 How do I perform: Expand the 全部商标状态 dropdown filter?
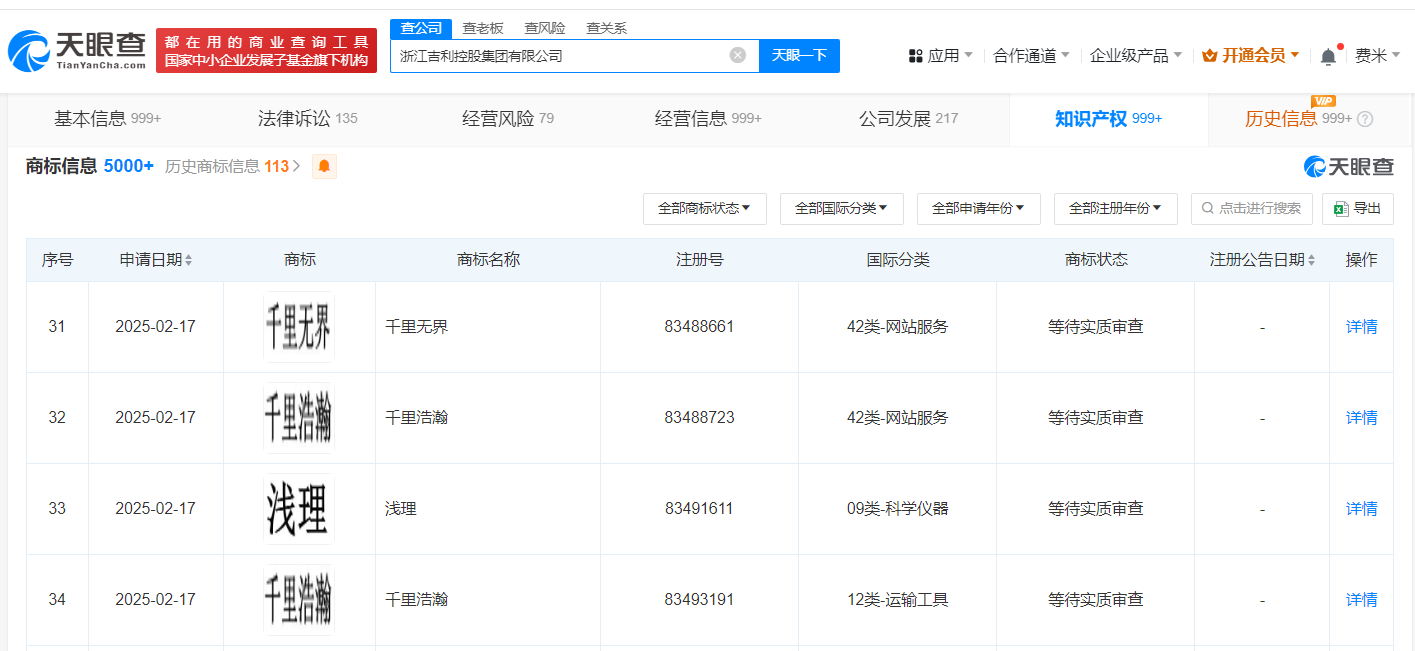(x=704, y=208)
